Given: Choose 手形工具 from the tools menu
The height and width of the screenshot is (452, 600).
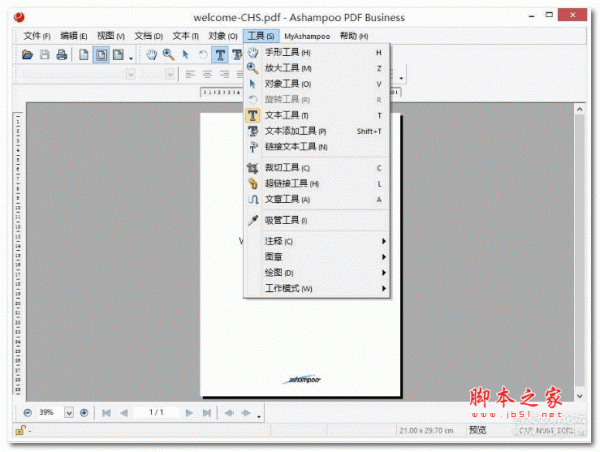Looking at the screenshot, I should click(x=317, y=52).
